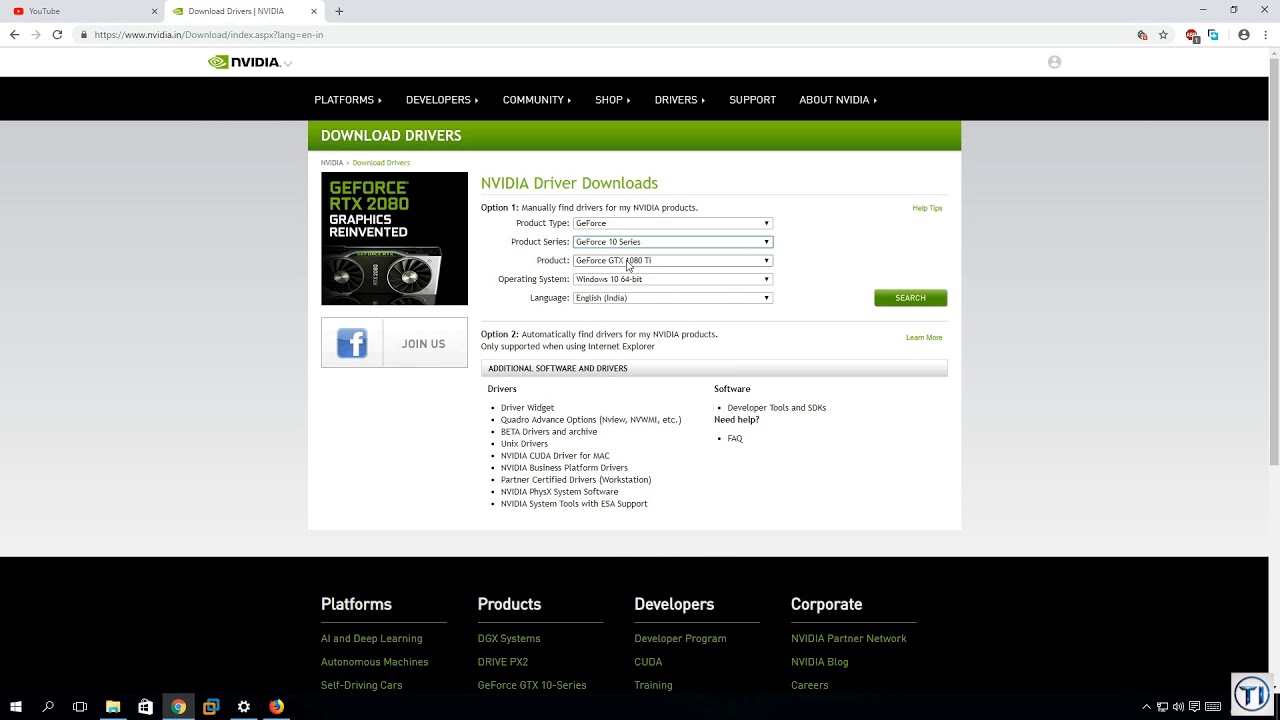Open BETA Drivers and archive link
Viewport: 1280px width, 720px height.
549,432
